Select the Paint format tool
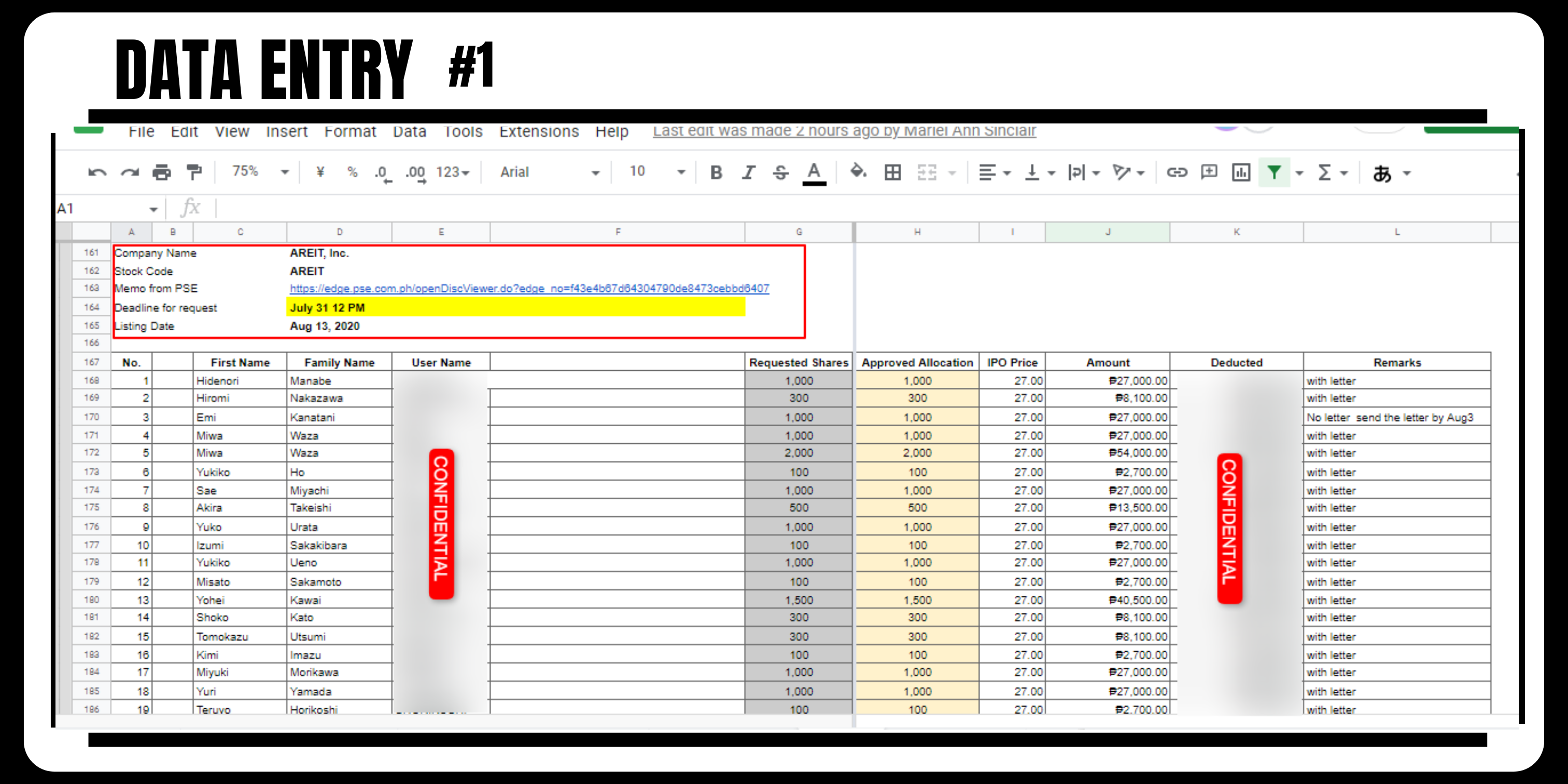 (x=194, y=173)
